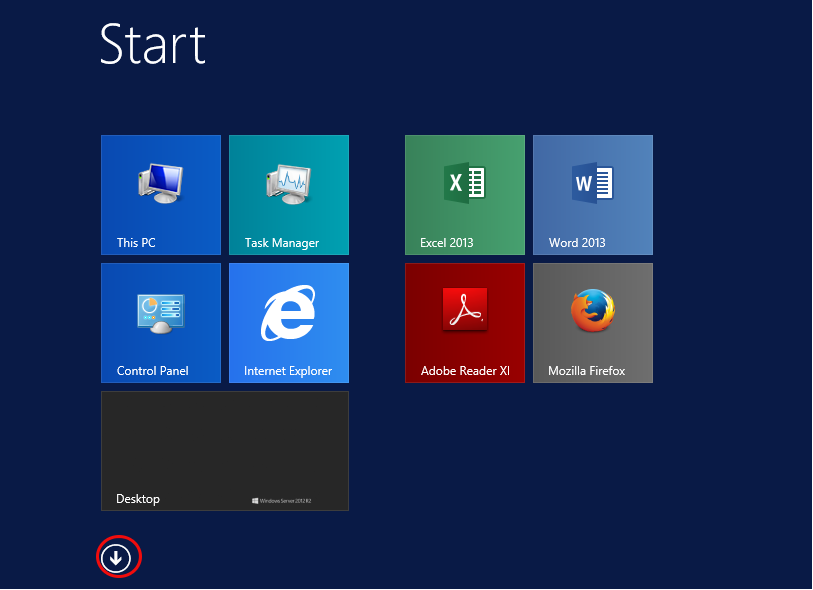
Task: Open the Control Panel tile icon
Action: point(160,312)
